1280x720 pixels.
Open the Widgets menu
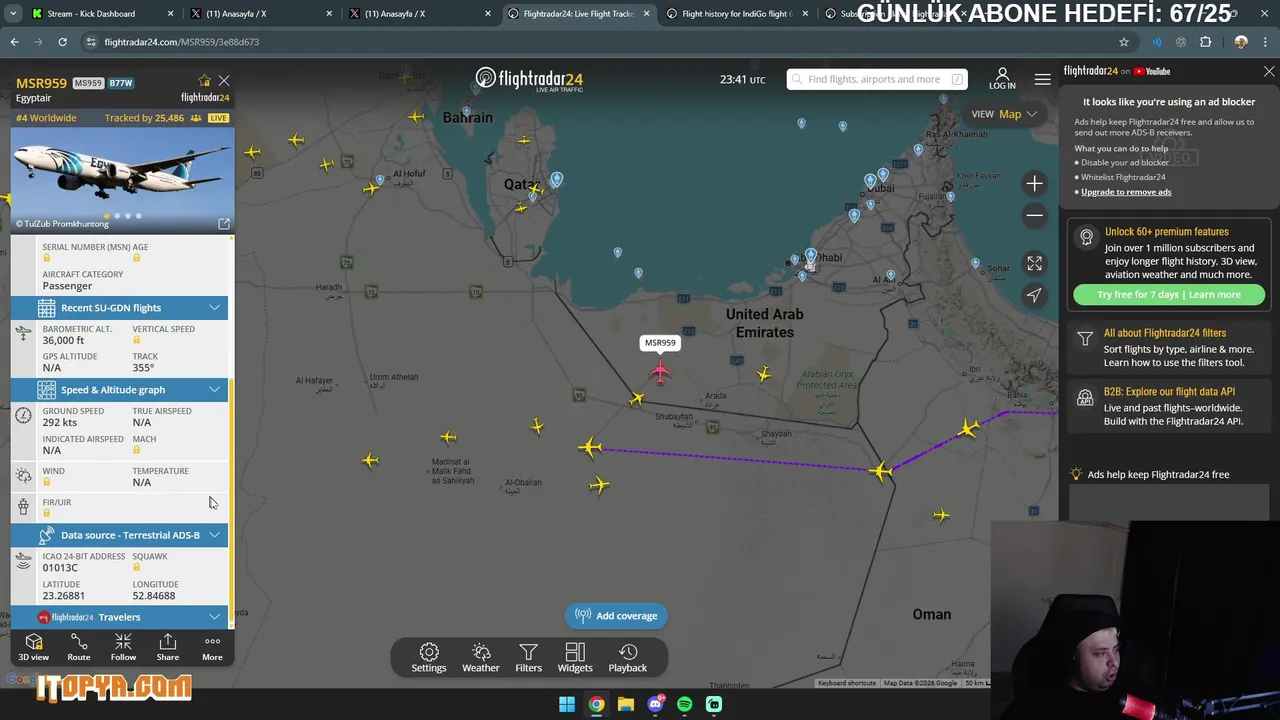(575, 657)
